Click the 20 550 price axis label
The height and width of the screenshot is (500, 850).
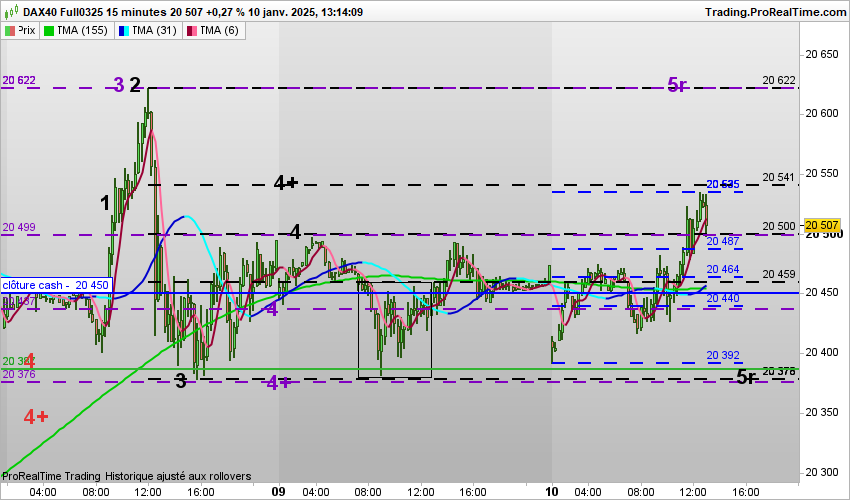(821, 174)
